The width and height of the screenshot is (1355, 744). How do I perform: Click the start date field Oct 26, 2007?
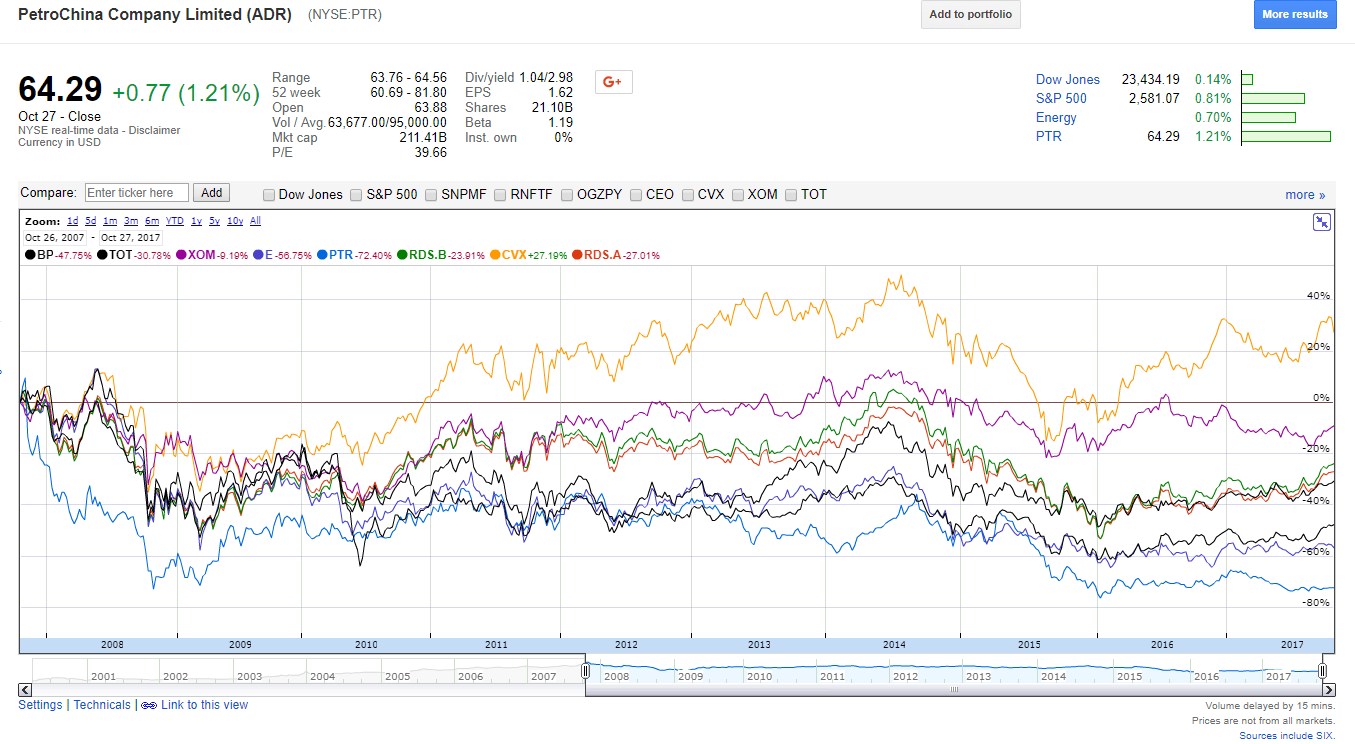55,238
